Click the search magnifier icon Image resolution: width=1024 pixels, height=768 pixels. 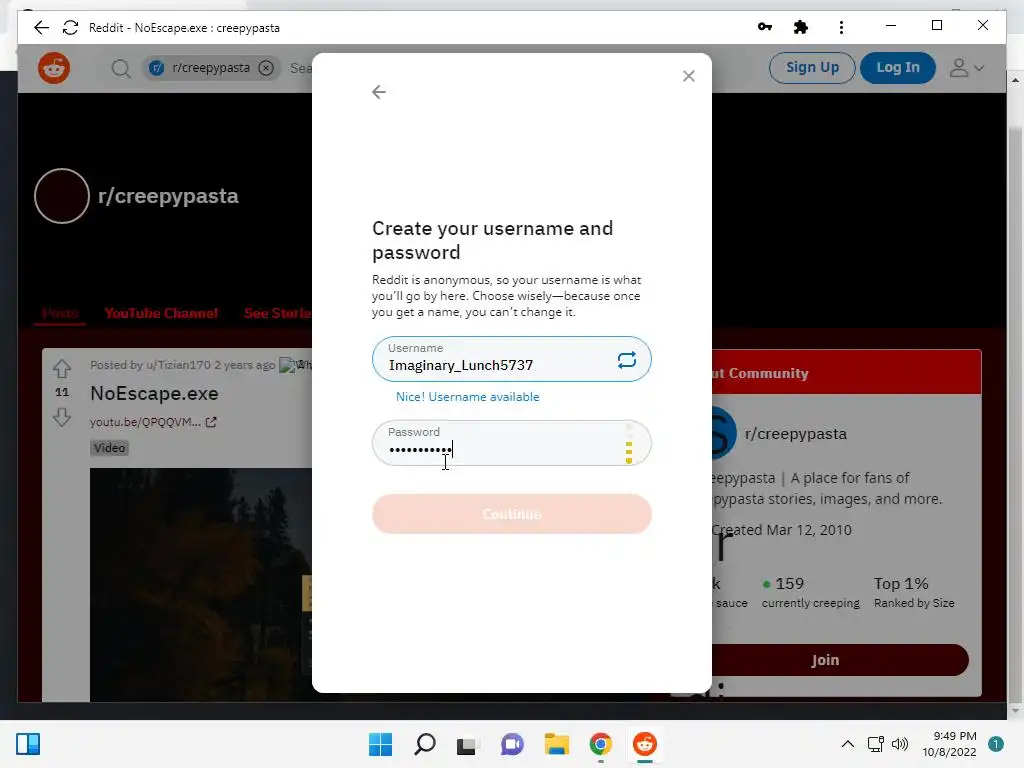121,68
